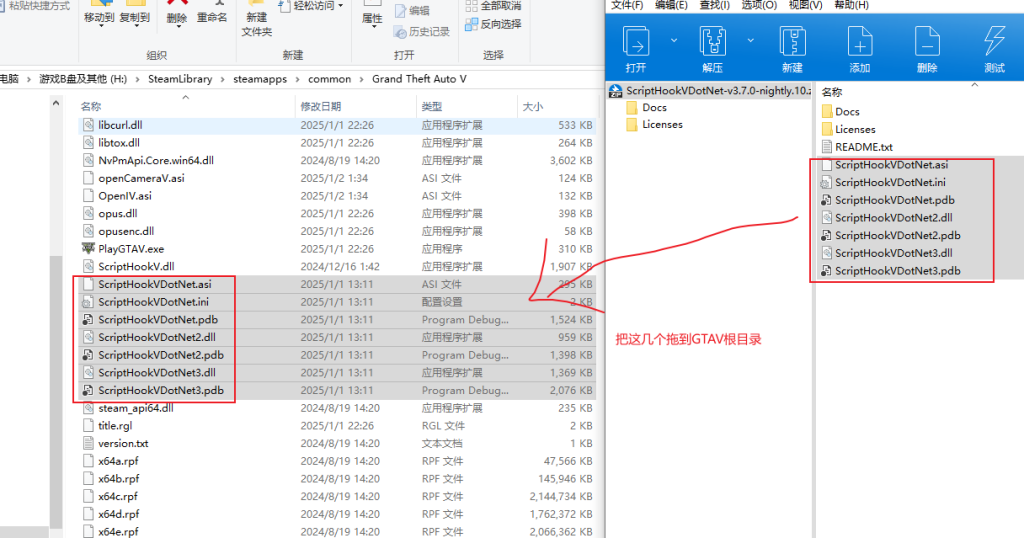Sort by the 名称 column in Explorer
The width and height of the screenshot is (1024, 538).
[91, 106]
